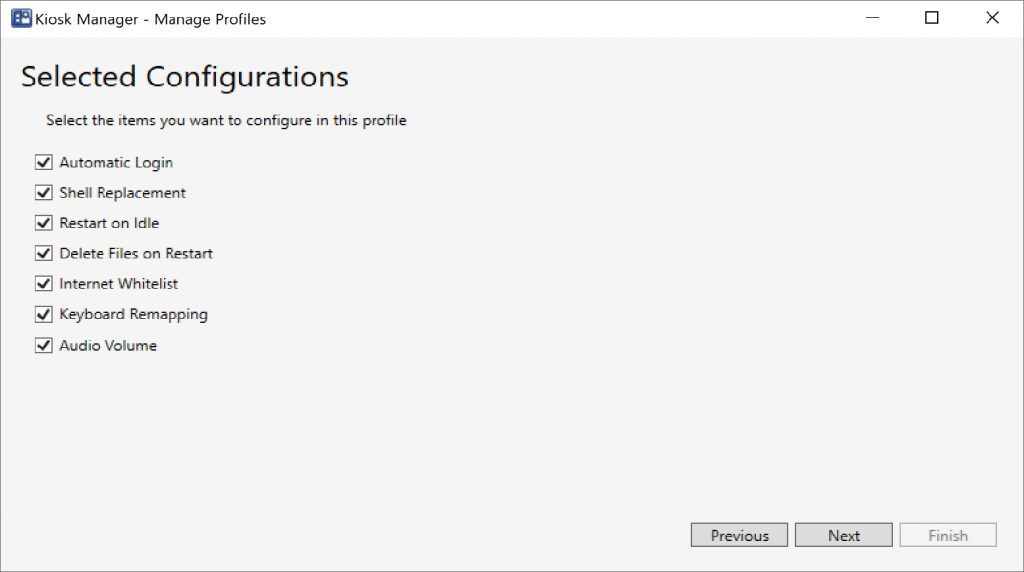
Task: Click the 'Automatic Login' label text
Action: coord(116,162)
